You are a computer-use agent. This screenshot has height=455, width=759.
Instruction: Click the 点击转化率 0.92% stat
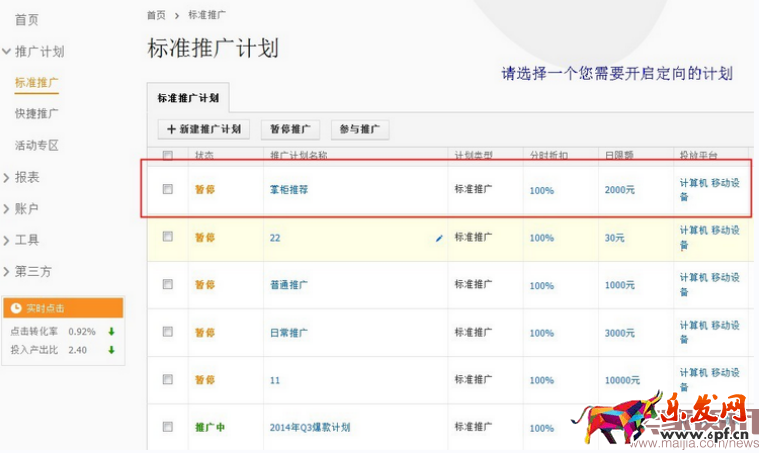pyautogui.click(x=53, y=332)
